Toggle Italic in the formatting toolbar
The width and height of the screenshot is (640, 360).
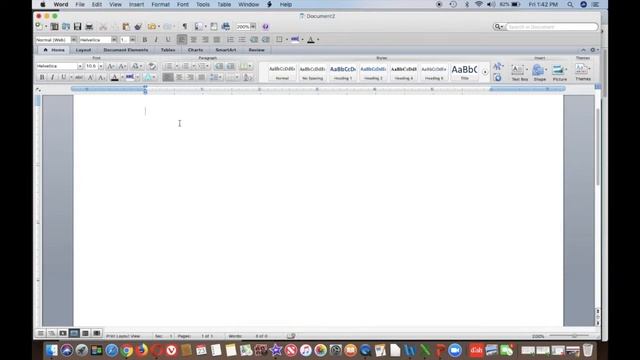pyautogui.click(x=156, y=40)
